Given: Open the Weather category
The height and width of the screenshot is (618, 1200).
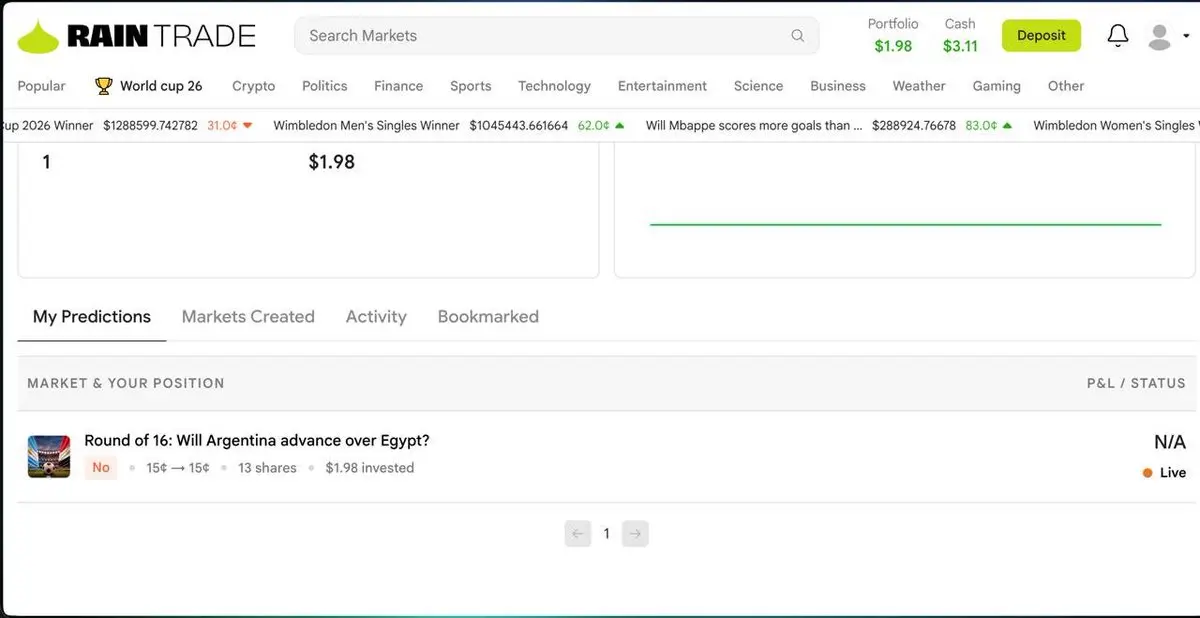Looking at the screenshot, I should (919, 86).
